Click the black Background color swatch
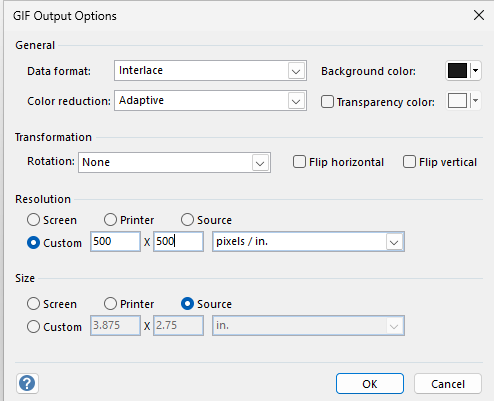The width and height of the screenshot is (494, 401). (457, 71)
